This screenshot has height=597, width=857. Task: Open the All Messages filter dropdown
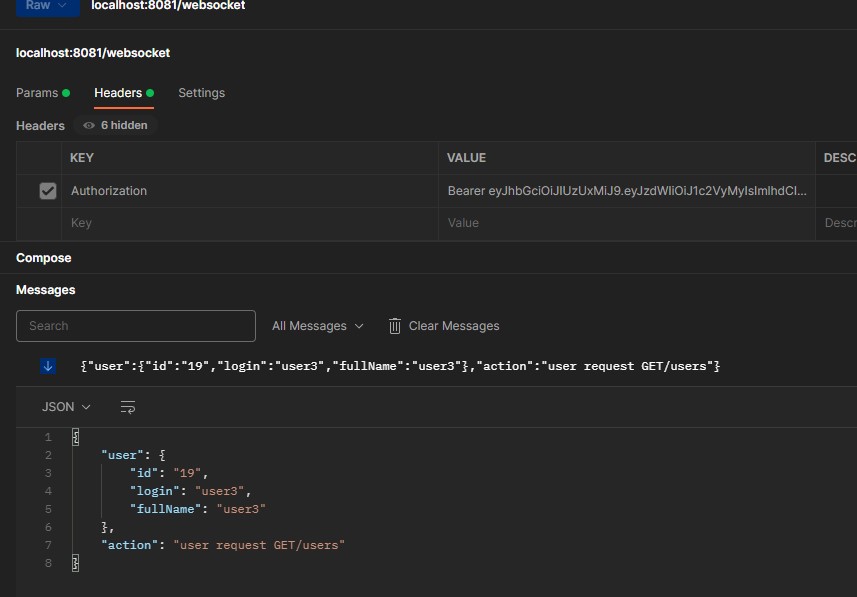(x=318, y=326)
